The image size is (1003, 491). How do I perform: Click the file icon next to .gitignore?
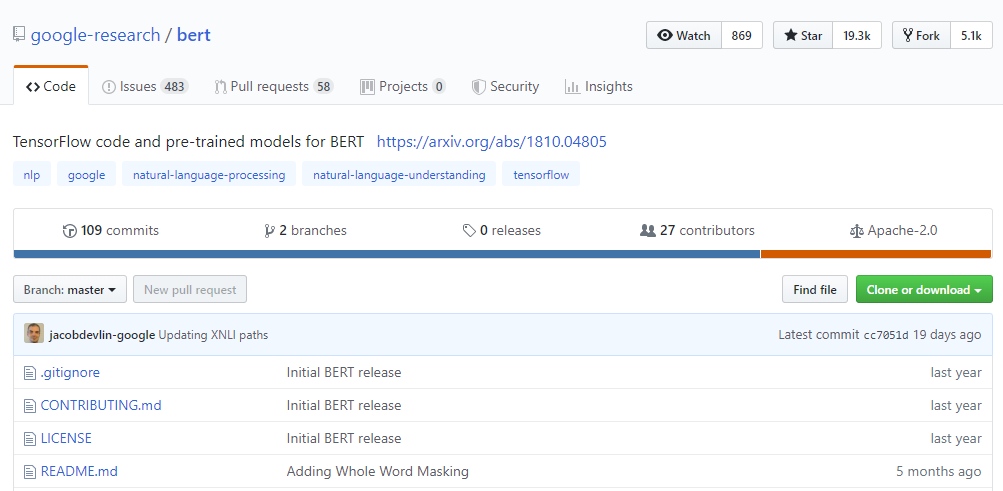pos(30,373)
